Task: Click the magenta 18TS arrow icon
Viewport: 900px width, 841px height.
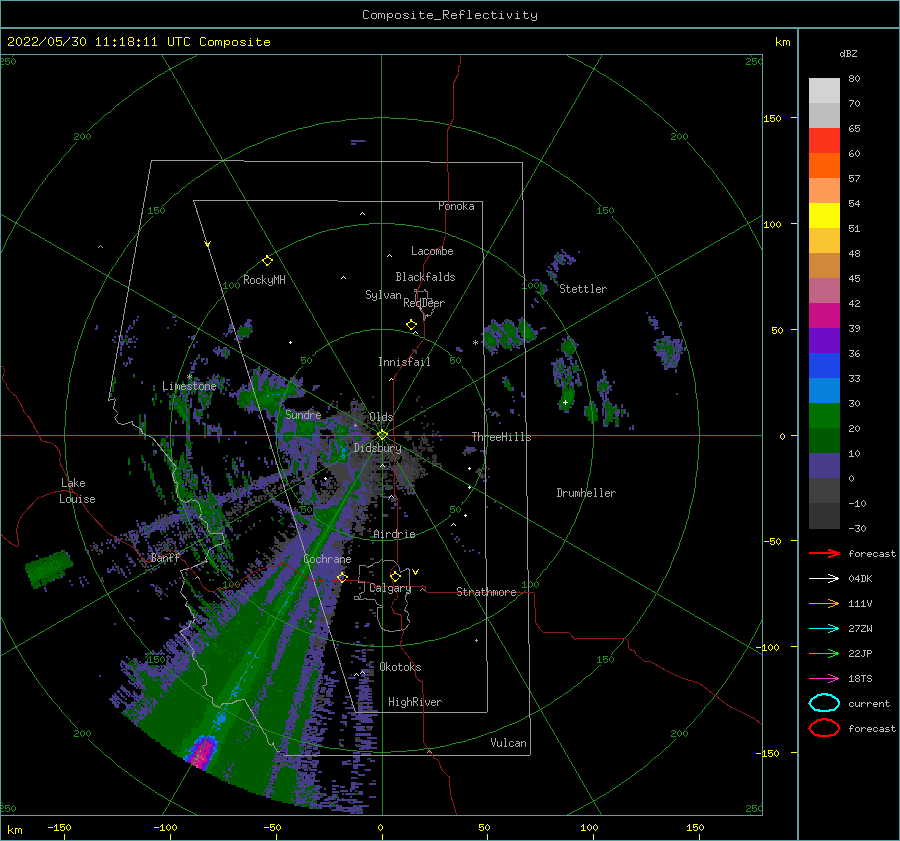Action: pyautogui.click(x=824, y=679)
